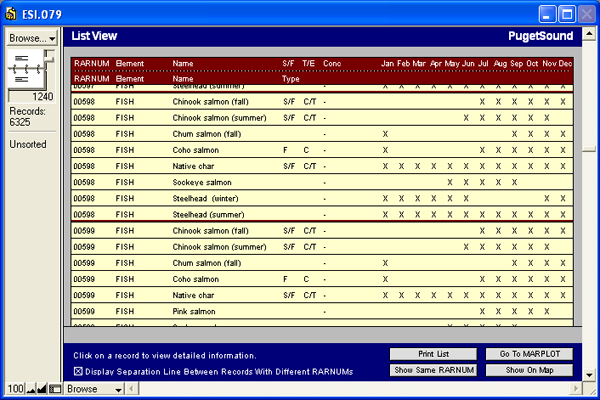Select the Pink salmon record

click(x=322, y=311)
